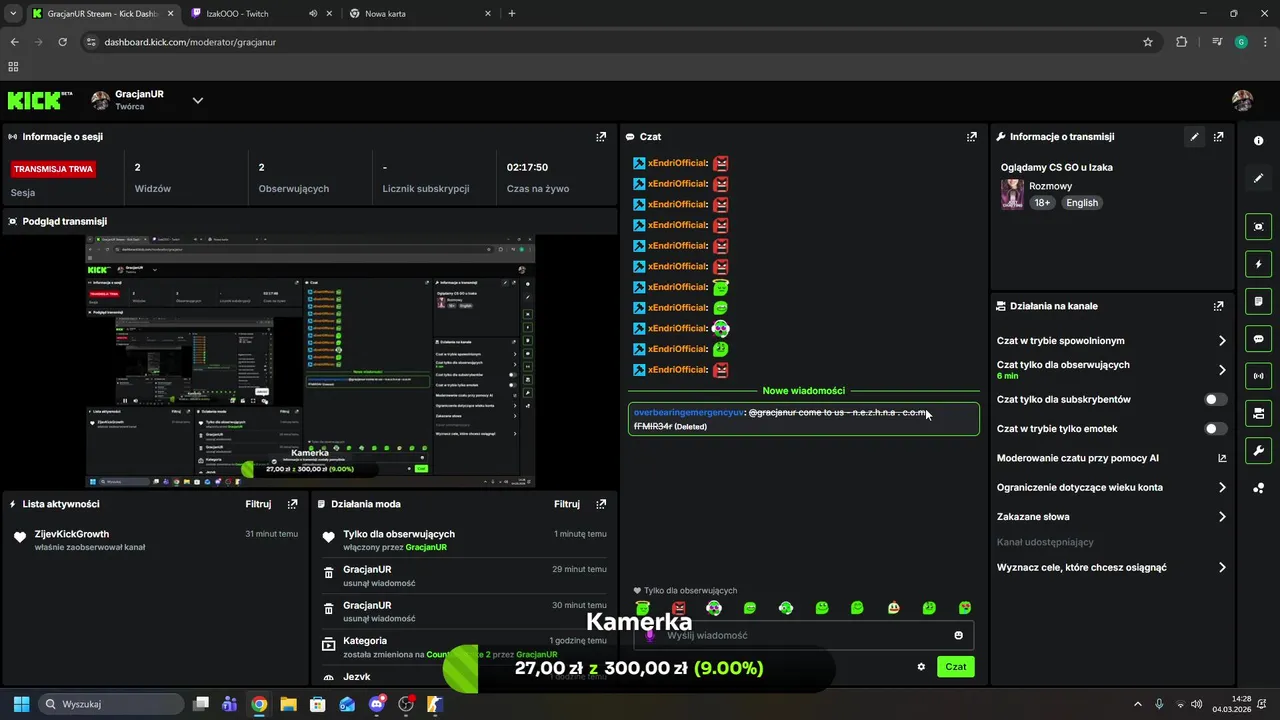Image resolution: width=1280 pixels, height=720 pixels.
Task: Insert the heart-eyes emote at row end
Action: coord(965,608)
